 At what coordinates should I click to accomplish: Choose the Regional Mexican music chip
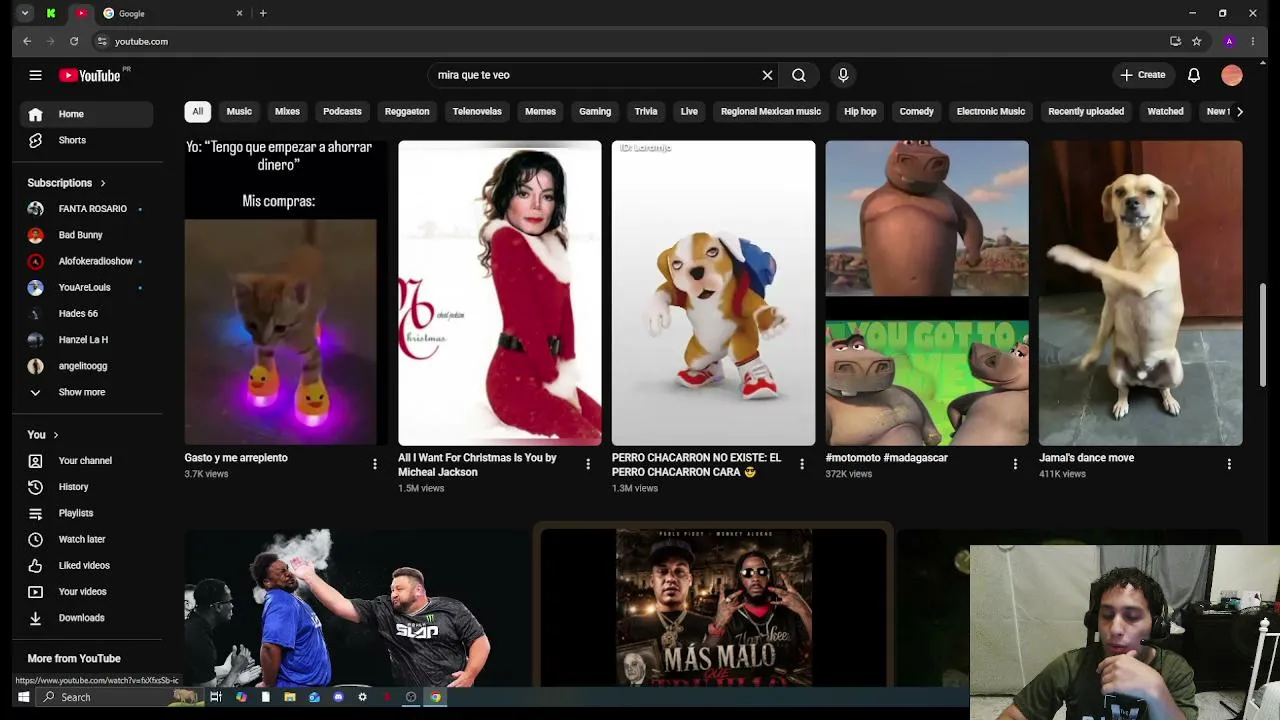771,111
